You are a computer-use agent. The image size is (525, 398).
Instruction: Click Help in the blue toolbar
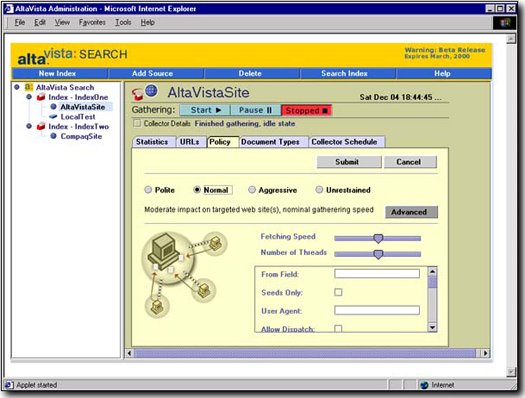click(444, 73)
